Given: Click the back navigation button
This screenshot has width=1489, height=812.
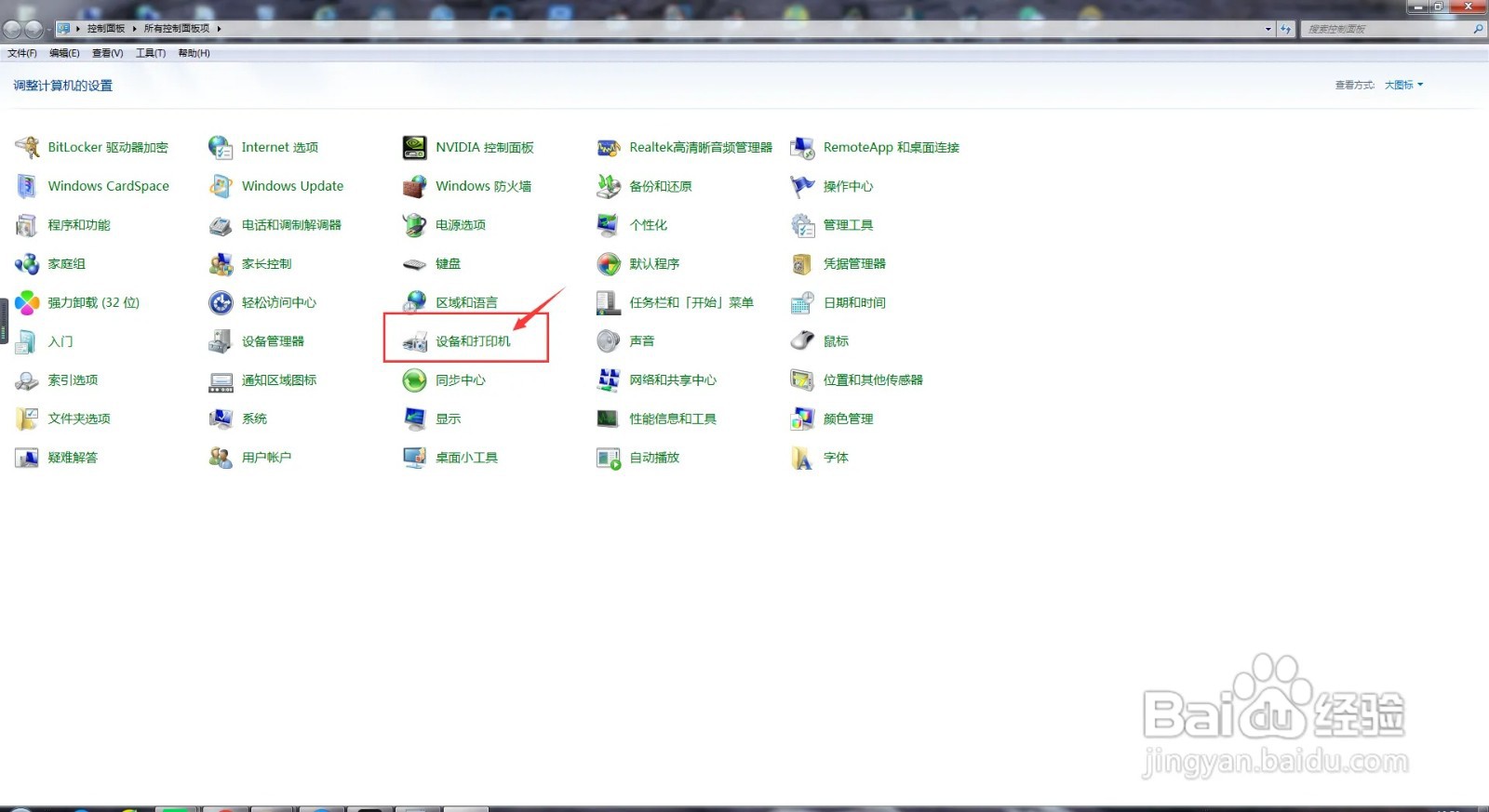Looking at the screenshot, I should tap(12, 29).
